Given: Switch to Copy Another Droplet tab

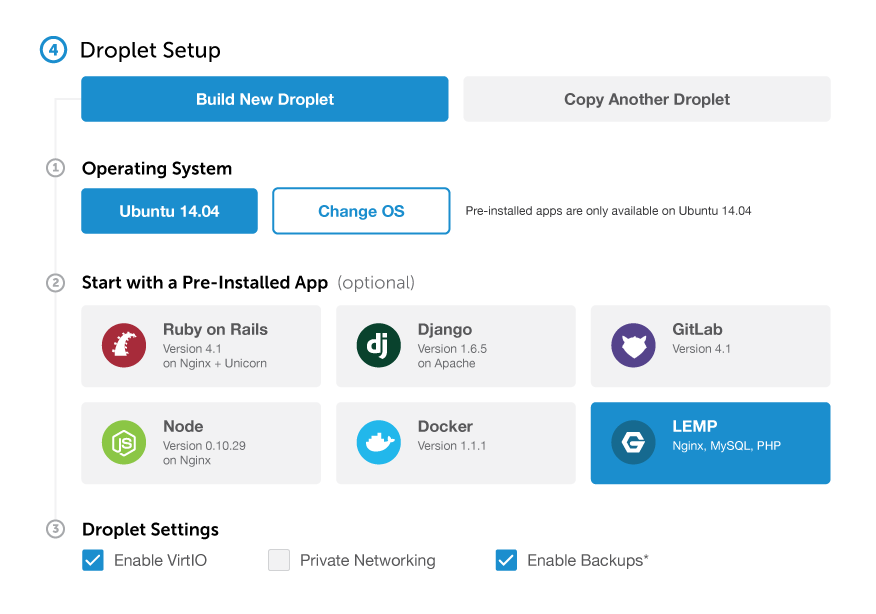Looking at the screenshot, I should pyautogui.click(x=647, y=99).
